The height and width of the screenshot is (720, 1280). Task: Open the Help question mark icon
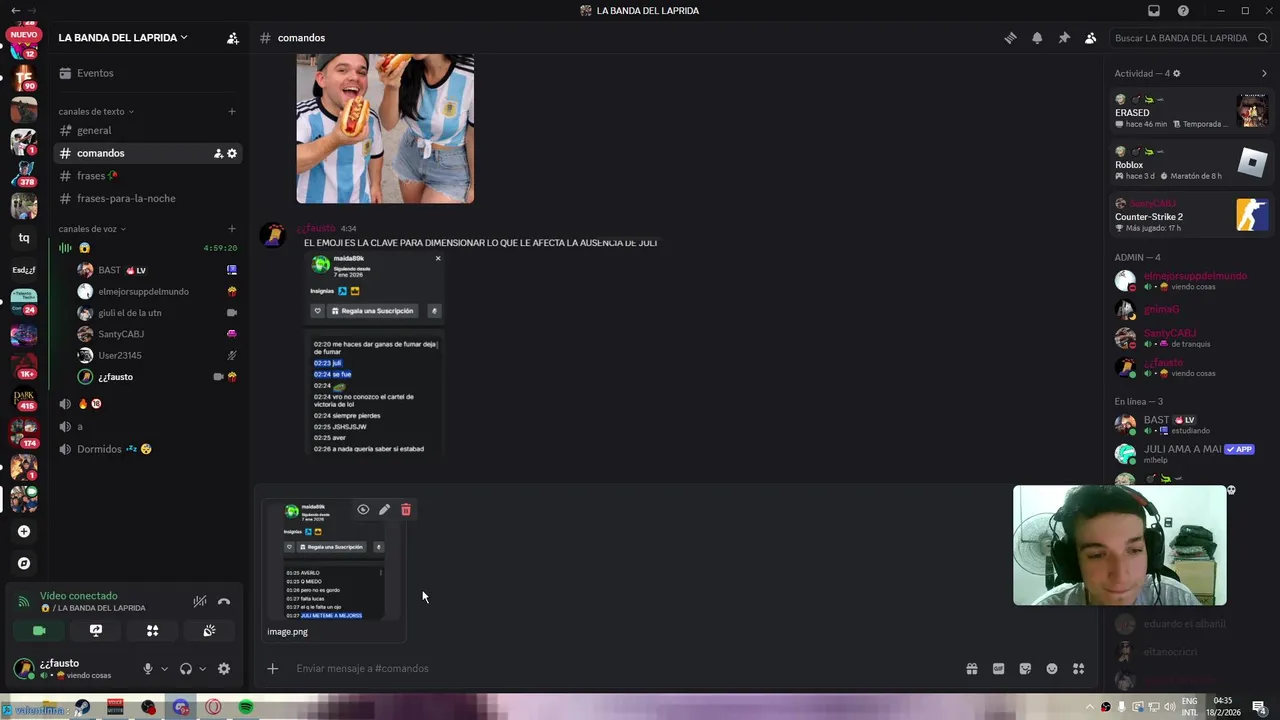tap(1183, 11)
